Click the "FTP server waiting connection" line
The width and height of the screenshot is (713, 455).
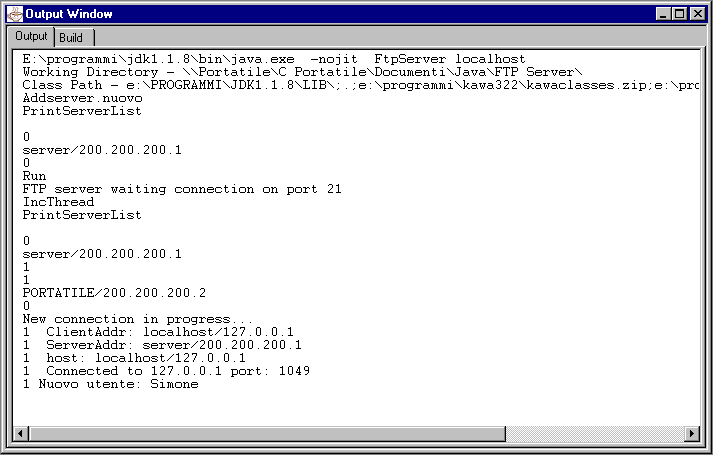(182, 189)
